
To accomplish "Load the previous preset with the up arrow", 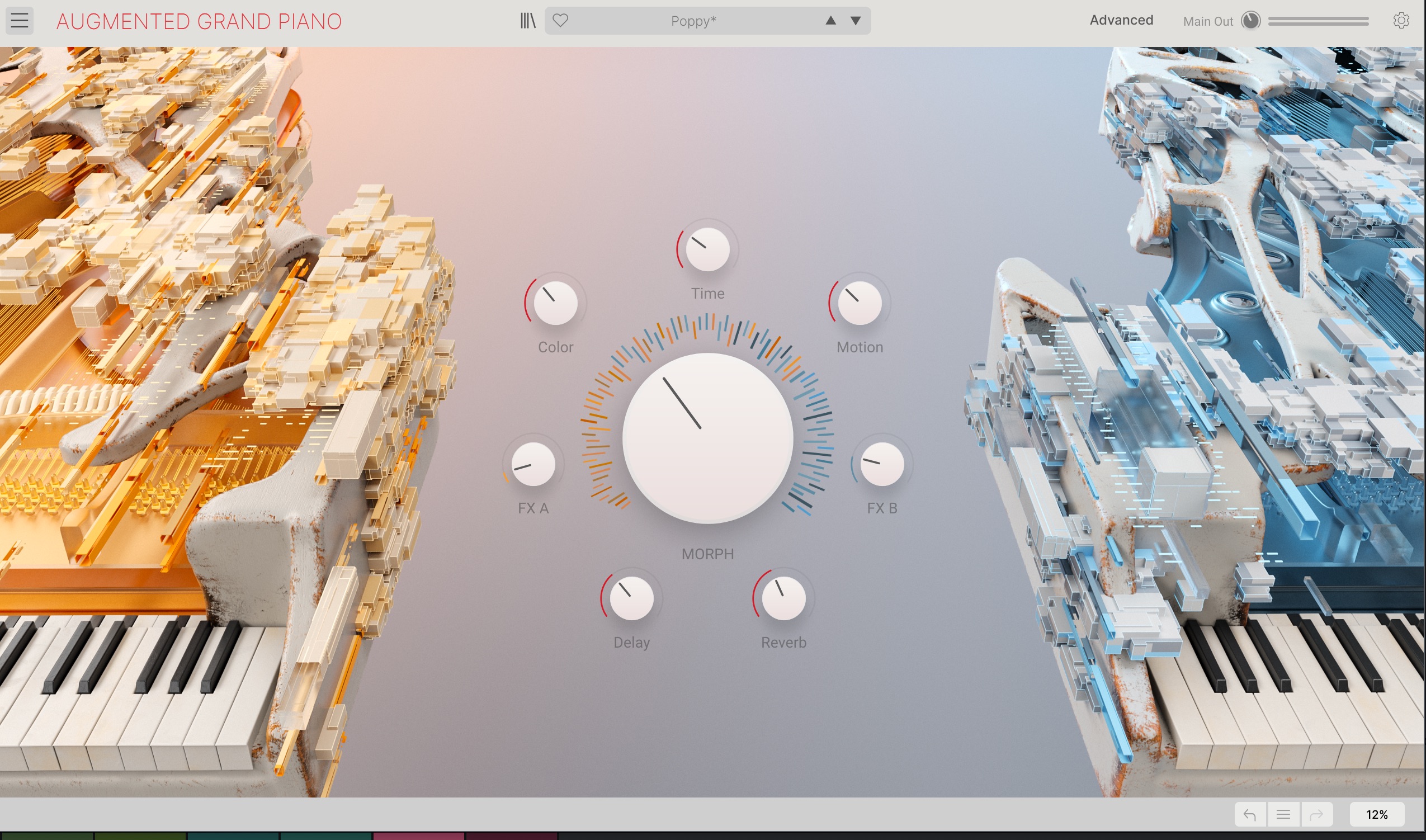I will pos(830,21).
